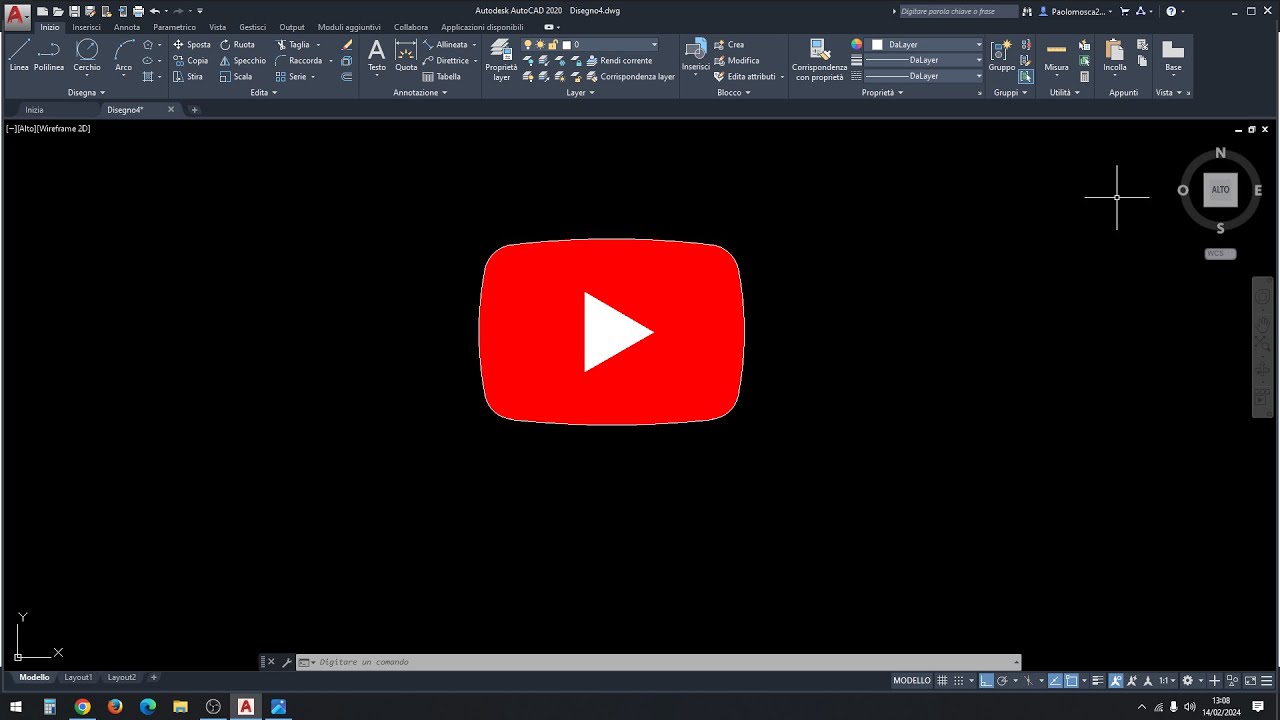Screen dimensions: 1280x720
Task: Switch to the Output ribbon tab
Action: pos(292,27)
